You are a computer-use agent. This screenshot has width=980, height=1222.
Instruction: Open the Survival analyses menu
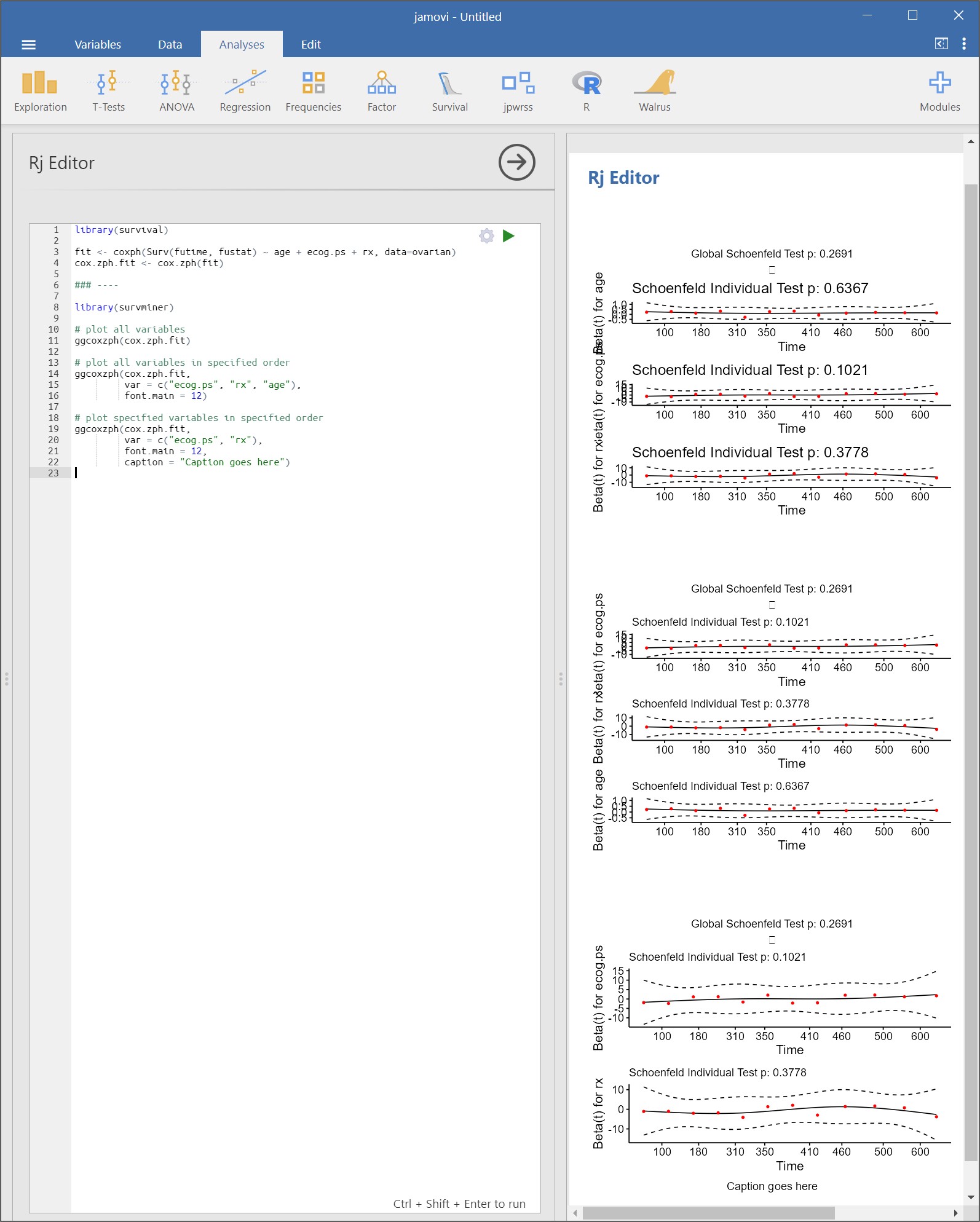(x=449, y=90)
